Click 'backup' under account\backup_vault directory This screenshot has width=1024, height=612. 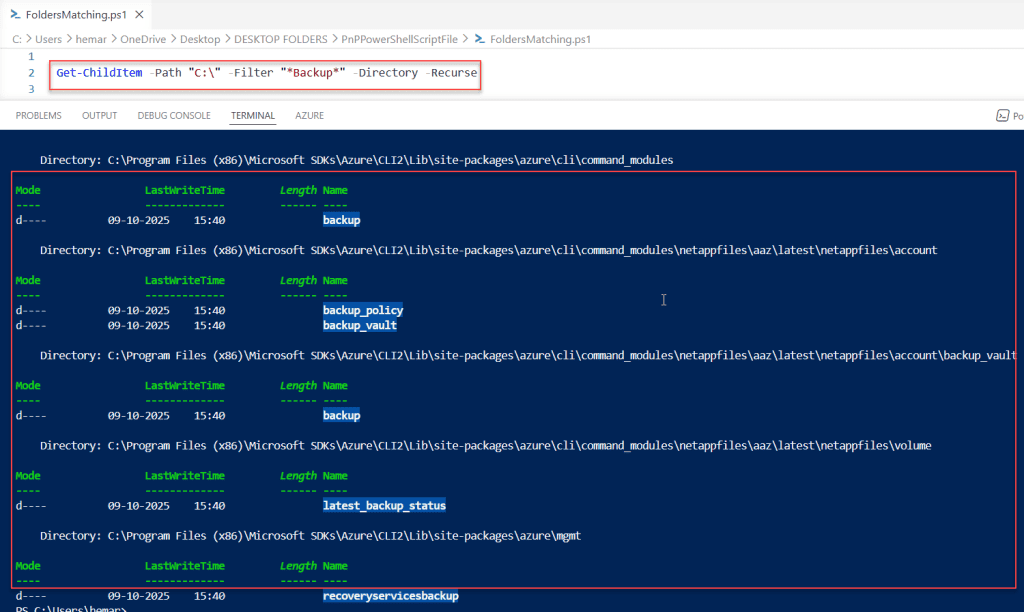point(342,415)
